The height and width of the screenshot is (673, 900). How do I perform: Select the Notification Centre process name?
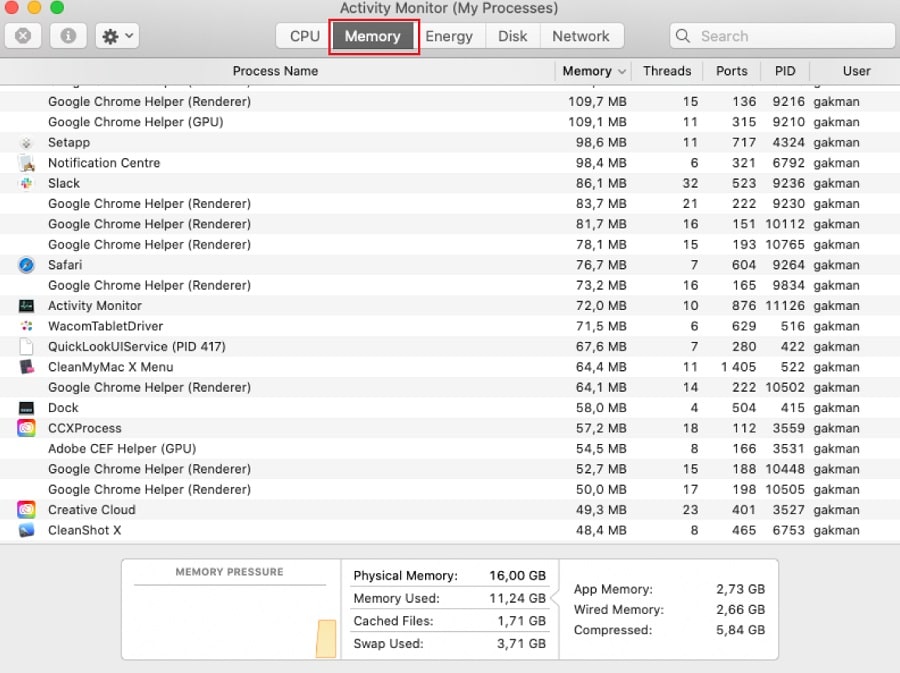[104, 163]
